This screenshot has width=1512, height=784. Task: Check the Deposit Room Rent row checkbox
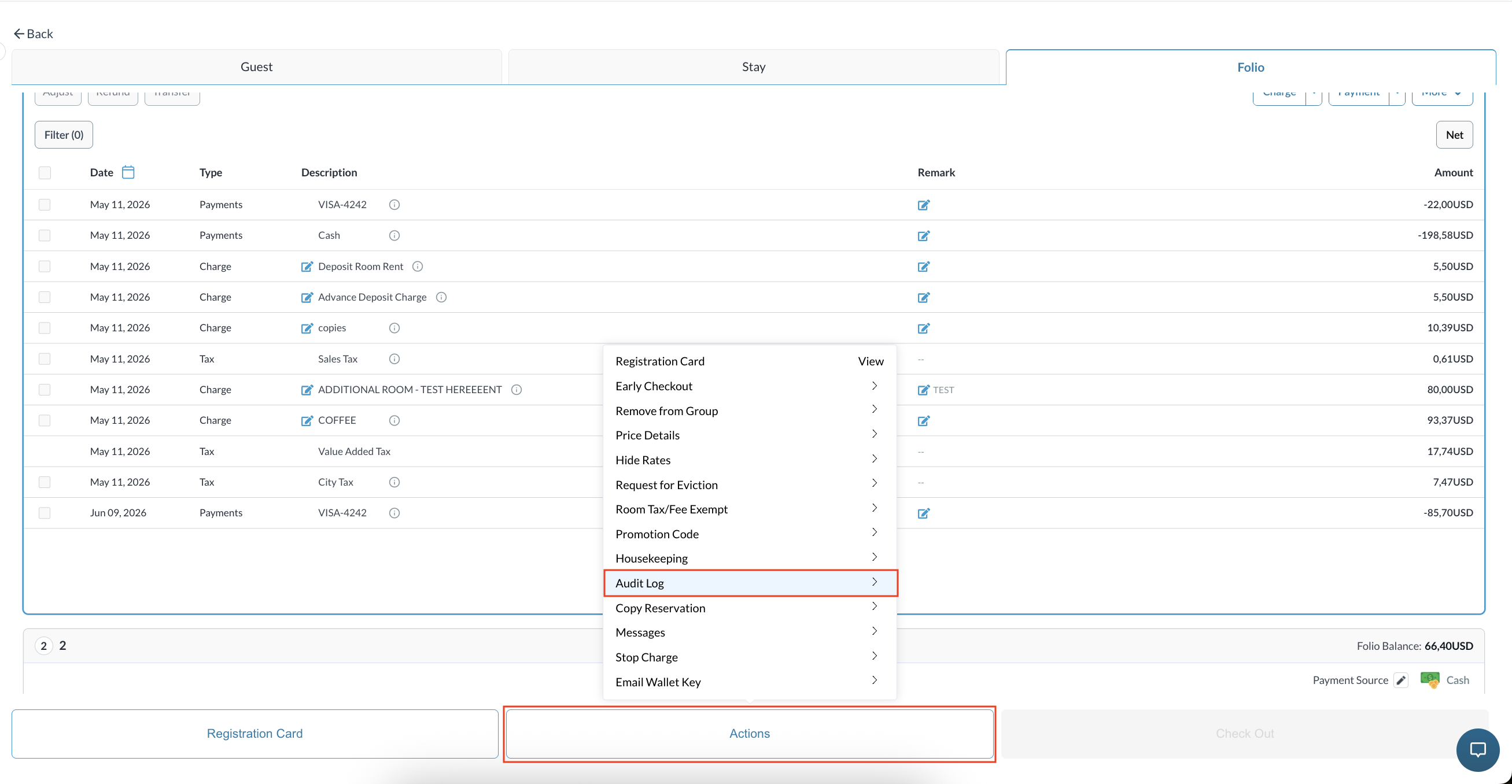45,267
